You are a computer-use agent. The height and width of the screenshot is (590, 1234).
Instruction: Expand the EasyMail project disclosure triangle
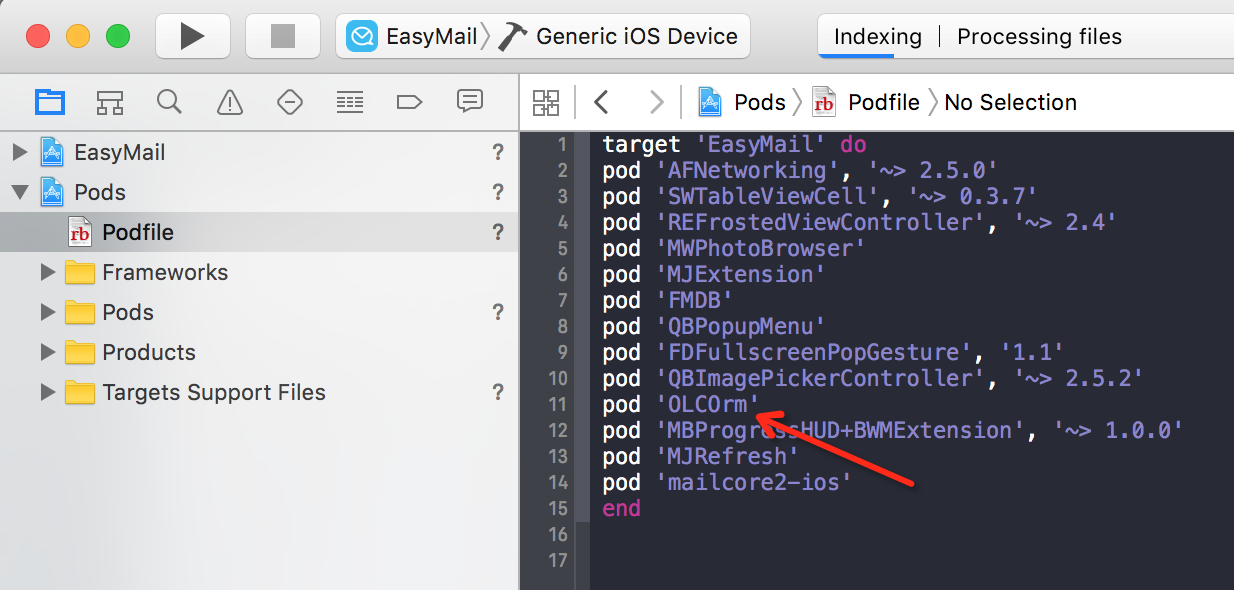pyautogui.click(x=19, y=152)
